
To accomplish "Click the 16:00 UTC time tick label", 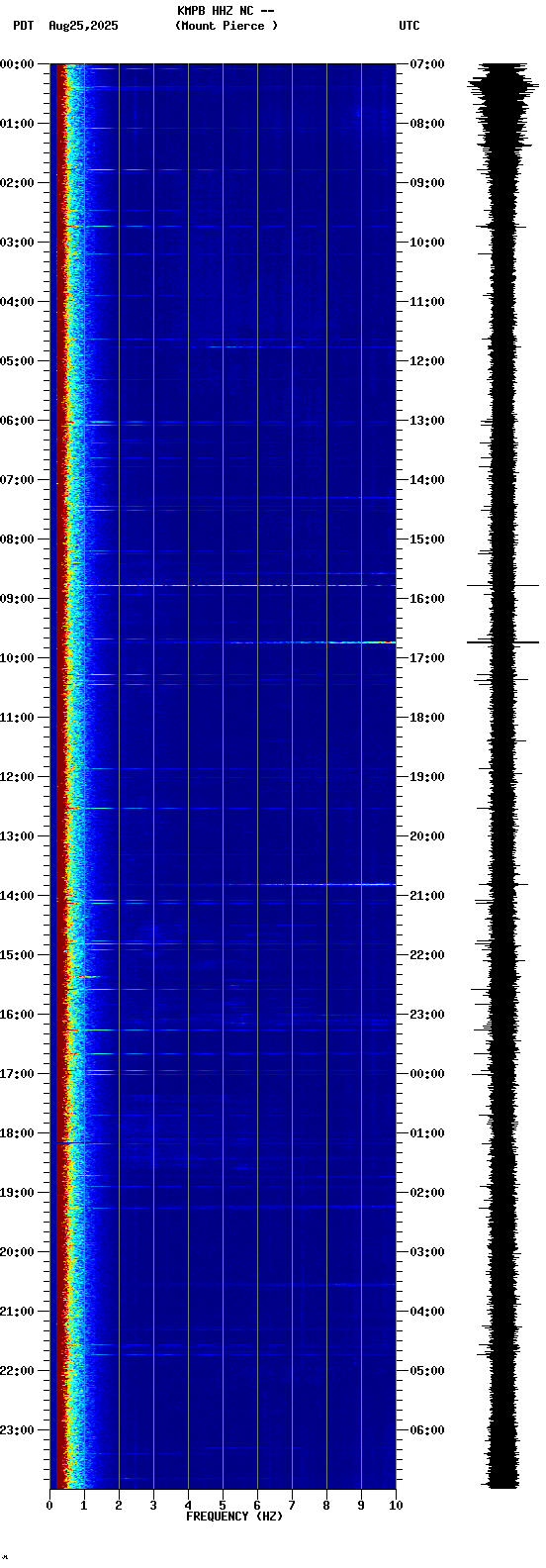I will [427, 599].
